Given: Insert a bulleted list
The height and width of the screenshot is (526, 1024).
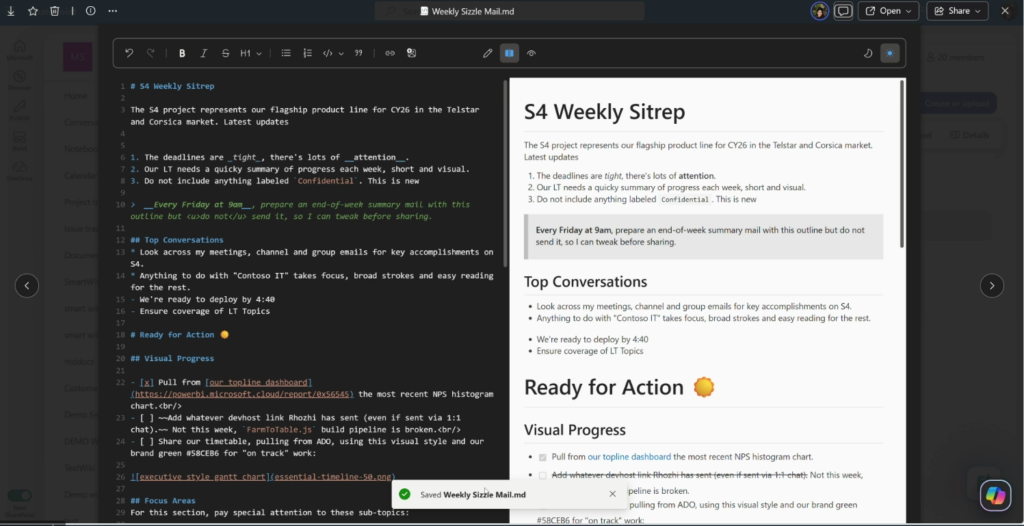Looking at the screenshot, I should click(286, 53).
